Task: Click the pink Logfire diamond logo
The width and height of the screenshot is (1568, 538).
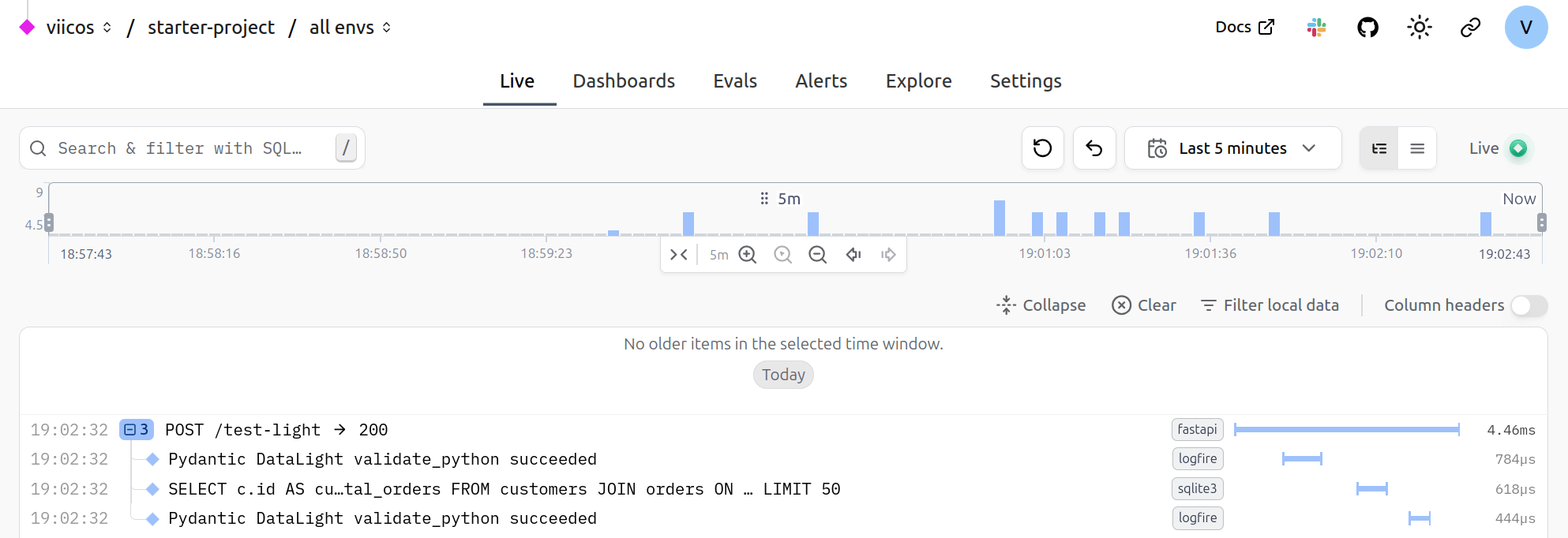Action: 27,28
